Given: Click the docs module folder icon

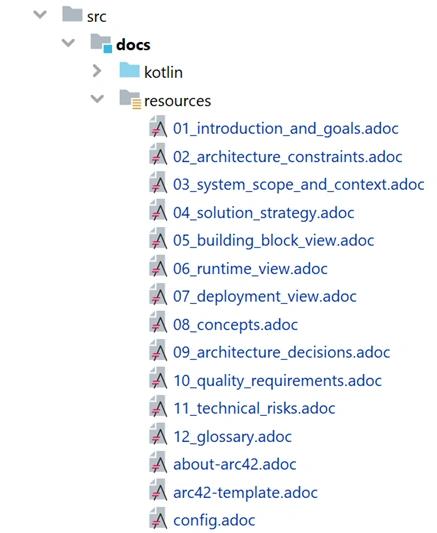Looking at the screenshot, I should [x=101, y=43].
